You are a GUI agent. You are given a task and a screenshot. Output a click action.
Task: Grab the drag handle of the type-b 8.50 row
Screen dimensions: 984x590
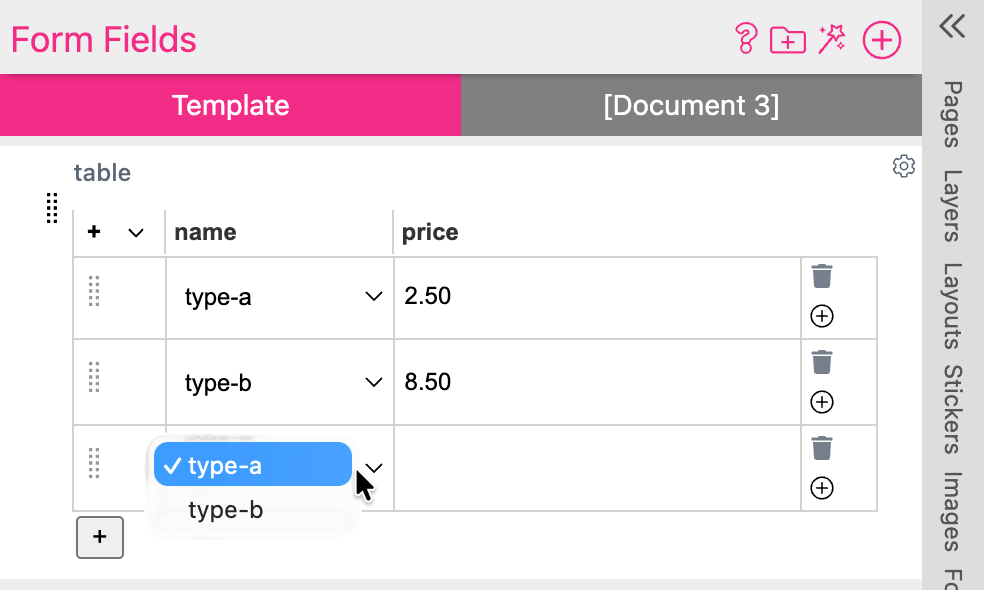pyautogui.click(x=94, y=377)
